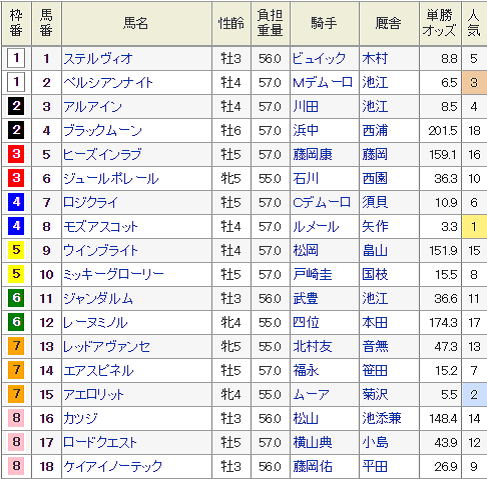Click jockey link ルメール
Image resolution: width=487 pixels, height=479 pixels.
(316, 227)
